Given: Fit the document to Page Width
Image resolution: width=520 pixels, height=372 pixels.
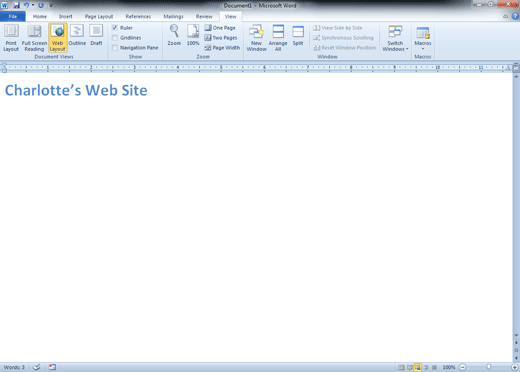Looking at the screenshot, I should point(222,48).
